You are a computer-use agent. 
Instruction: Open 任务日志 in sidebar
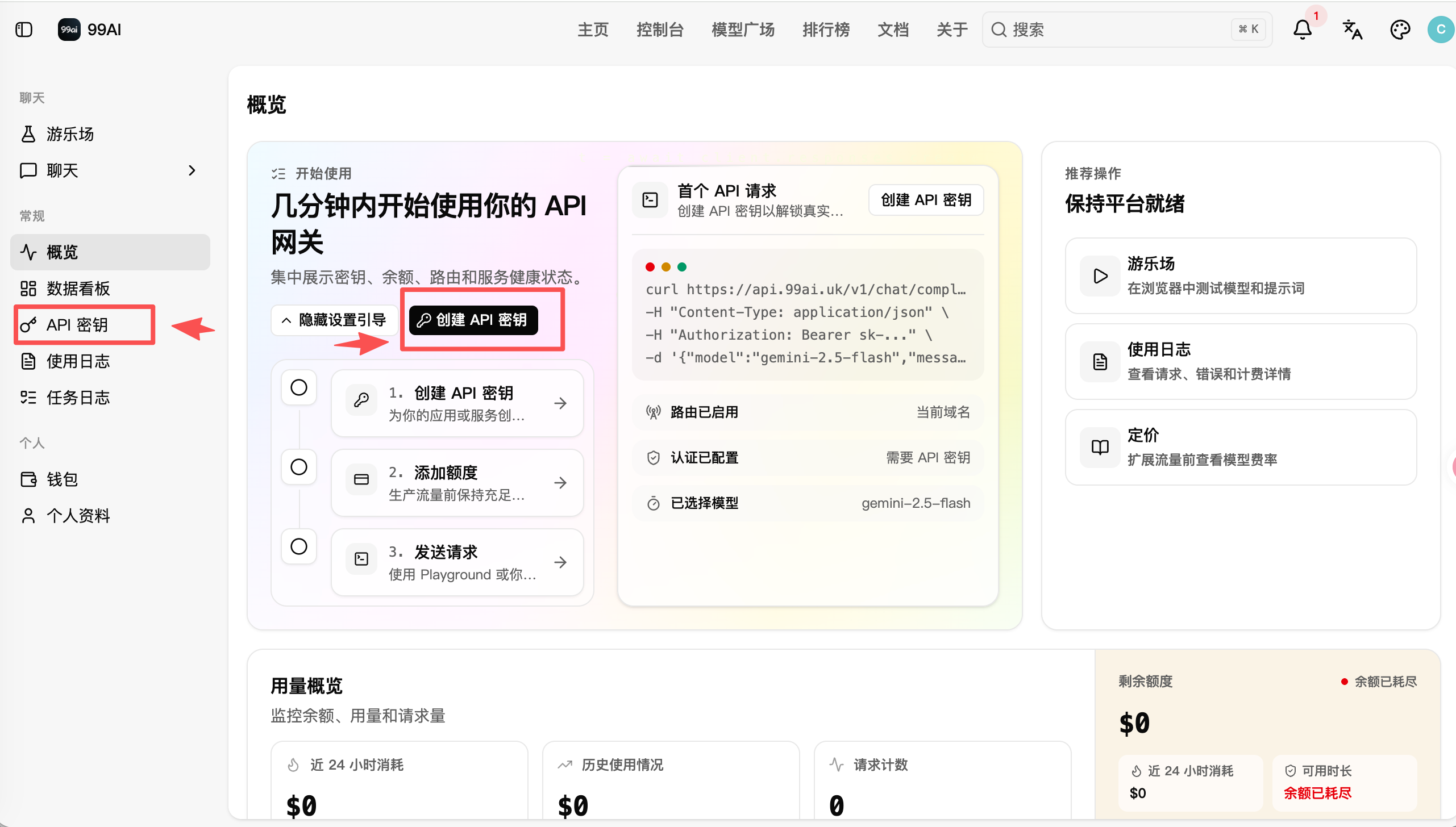coord(110,398)
